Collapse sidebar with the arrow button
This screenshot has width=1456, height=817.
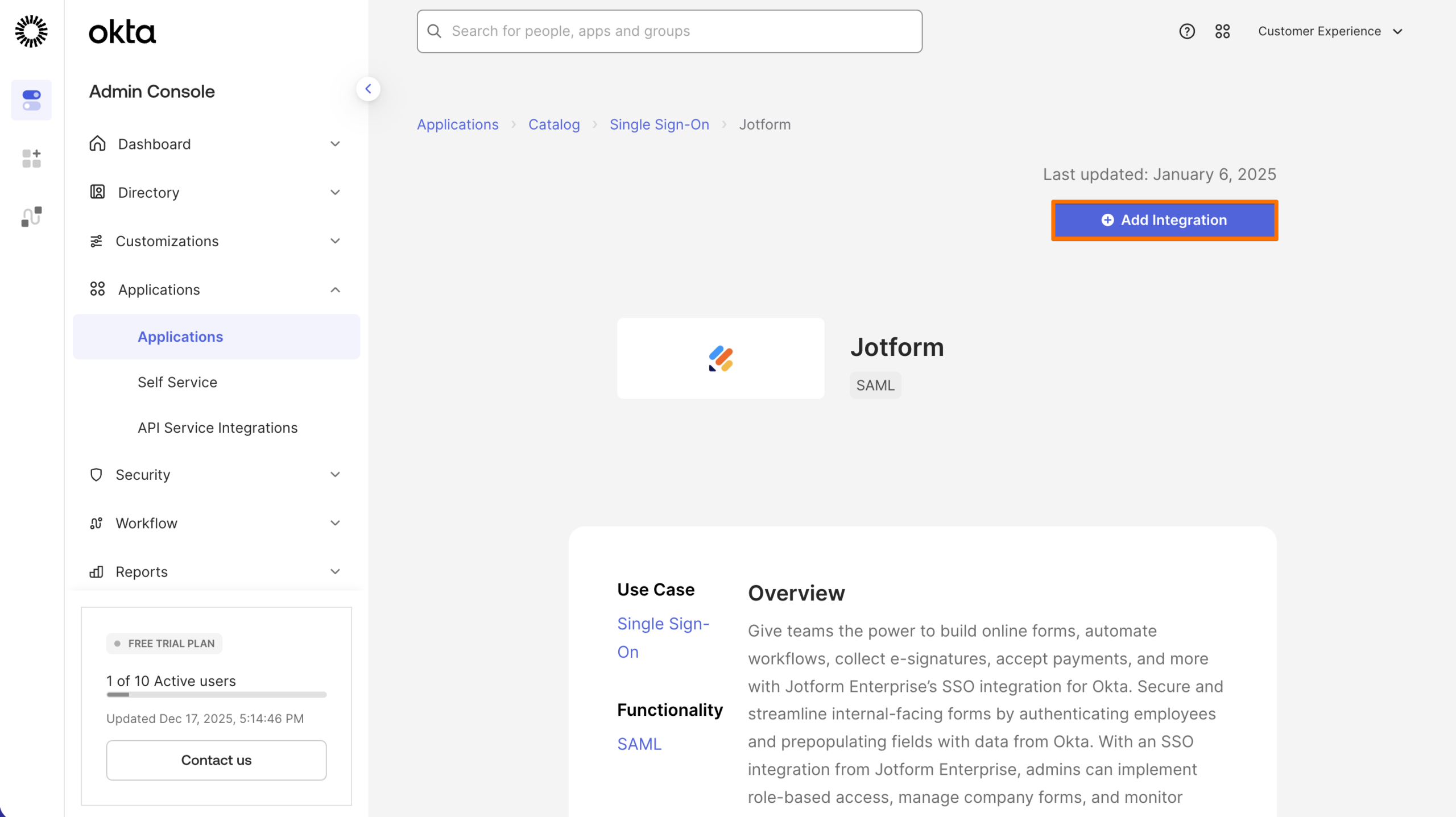[368, 89]
